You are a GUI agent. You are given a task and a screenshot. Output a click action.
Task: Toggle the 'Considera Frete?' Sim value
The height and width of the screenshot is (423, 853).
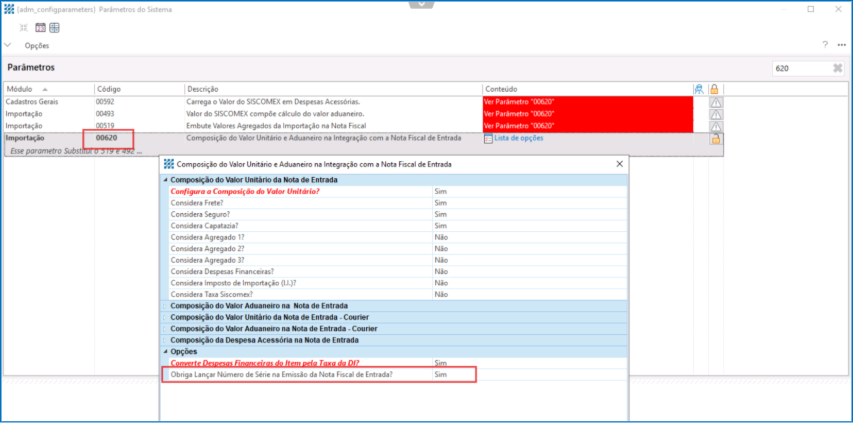pos(440,202)
